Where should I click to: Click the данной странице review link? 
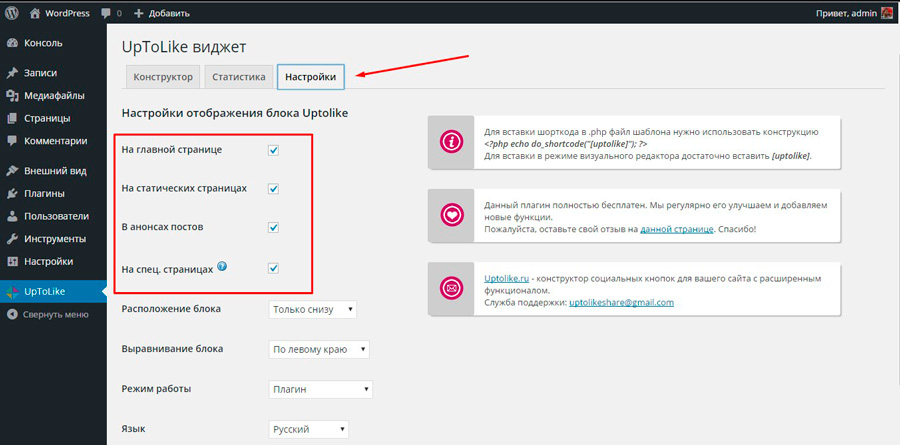coord(677,229)
